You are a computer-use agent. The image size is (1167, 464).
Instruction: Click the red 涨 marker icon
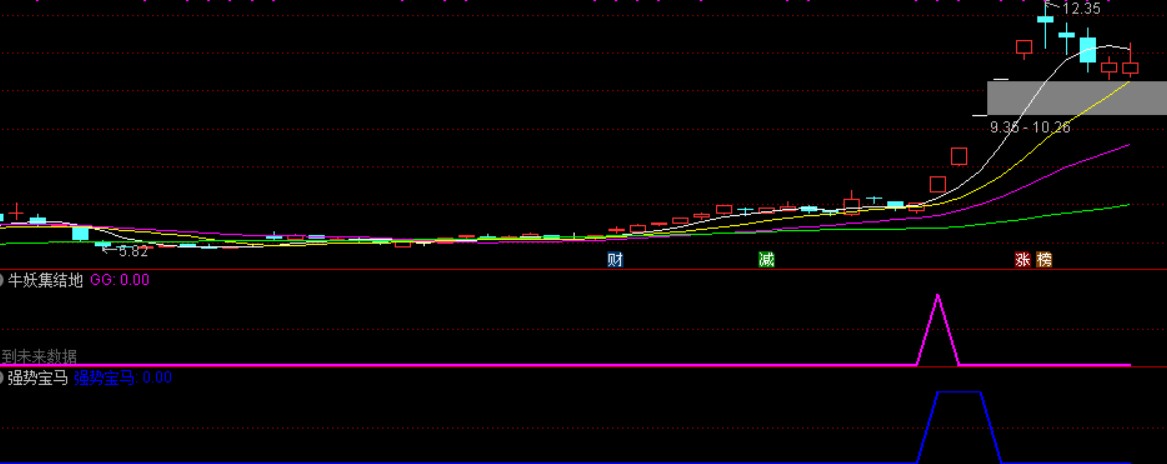coord(1023,260)
